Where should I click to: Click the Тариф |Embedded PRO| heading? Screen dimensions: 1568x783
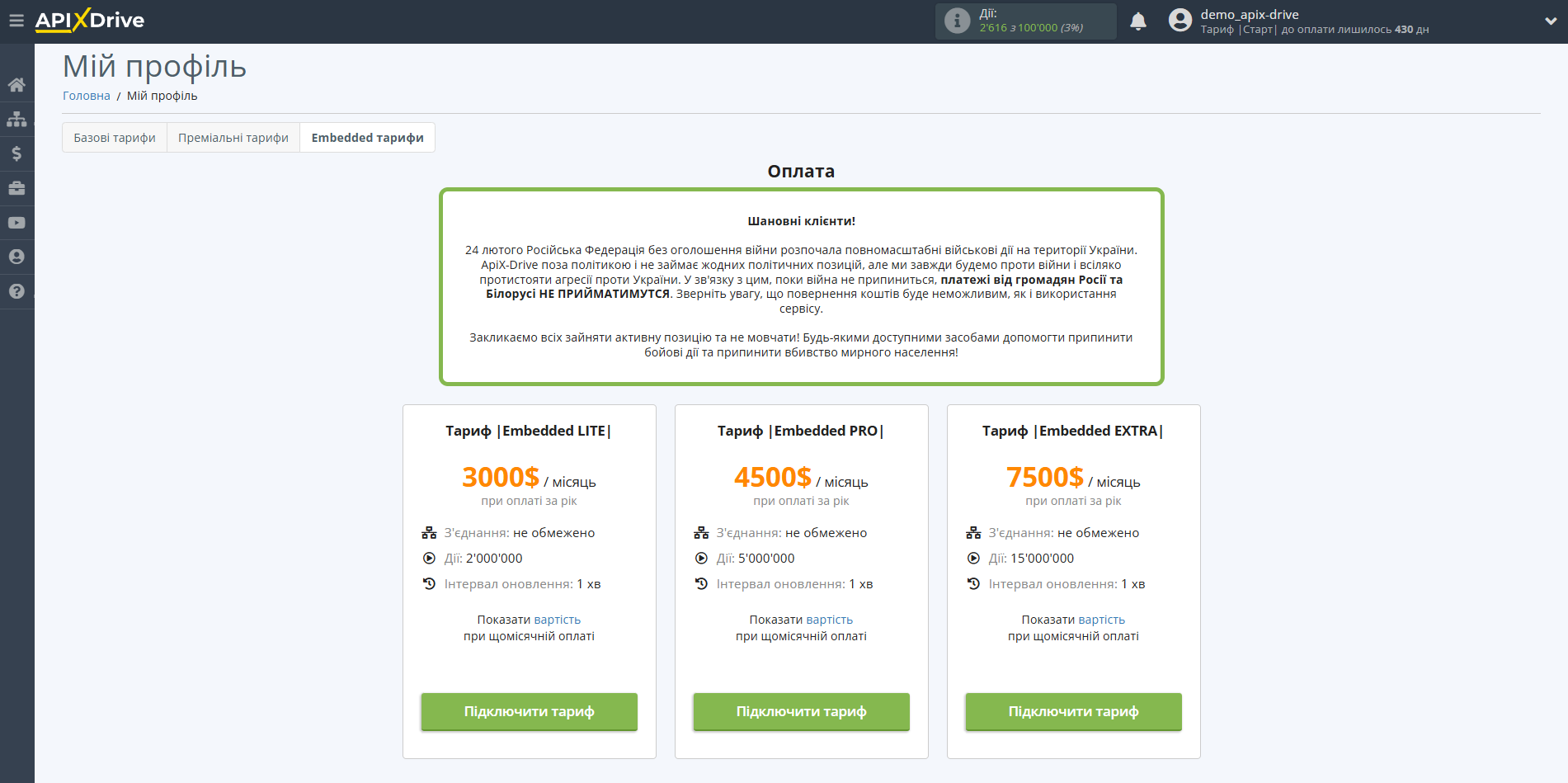(801, 431)
